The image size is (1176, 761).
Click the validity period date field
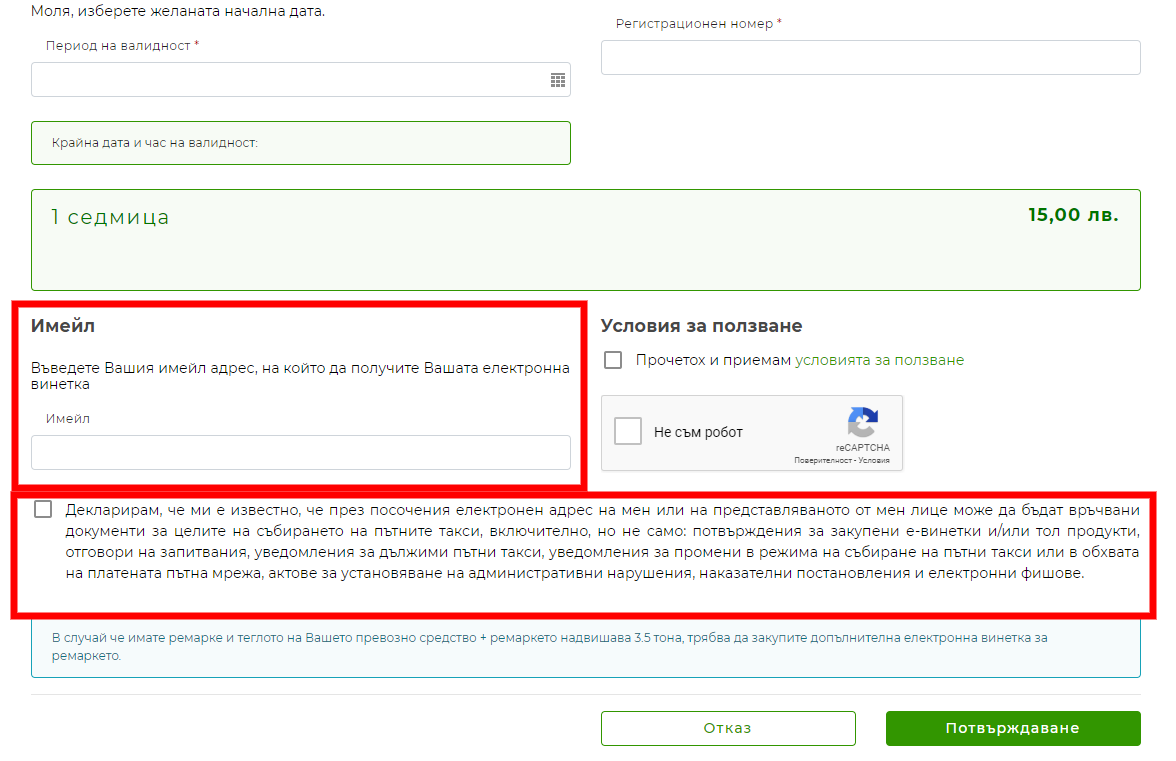[290, 80]
